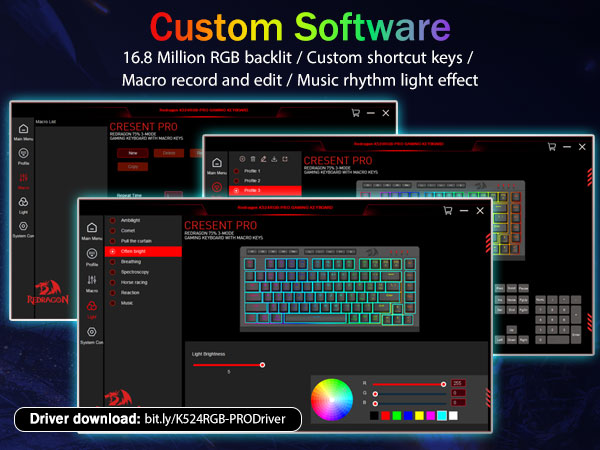600x450 pixels.
Task: Adjust the Light Brightness slider
Action: coord(262,365)
